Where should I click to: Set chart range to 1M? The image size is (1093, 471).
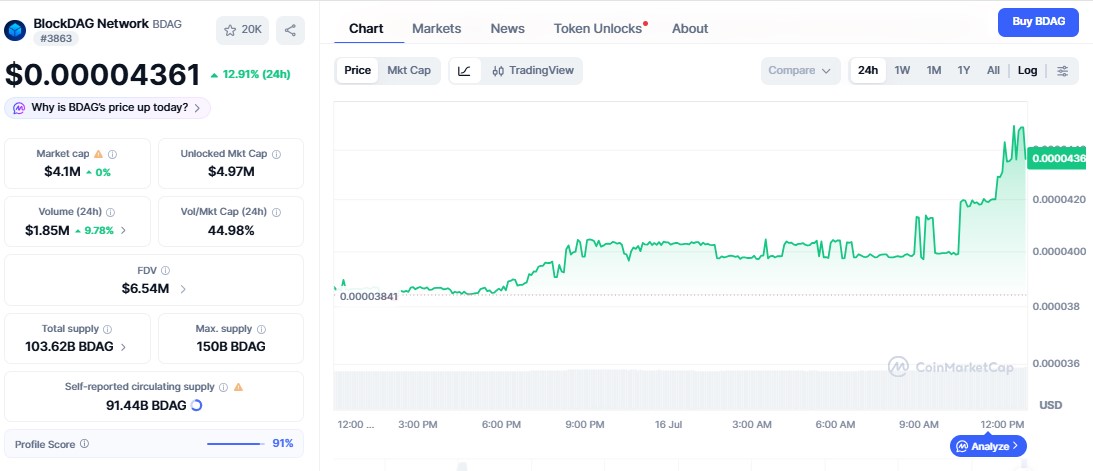pyautogui.click(x=934, y=70)
